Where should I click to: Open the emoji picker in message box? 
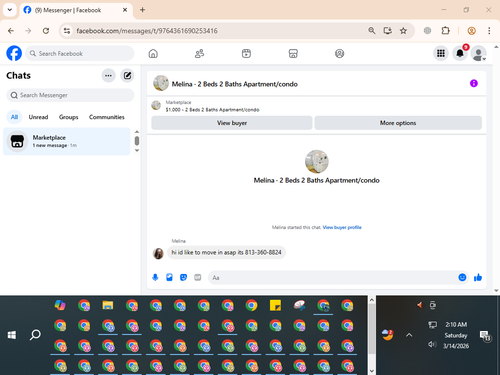point(462,277)
